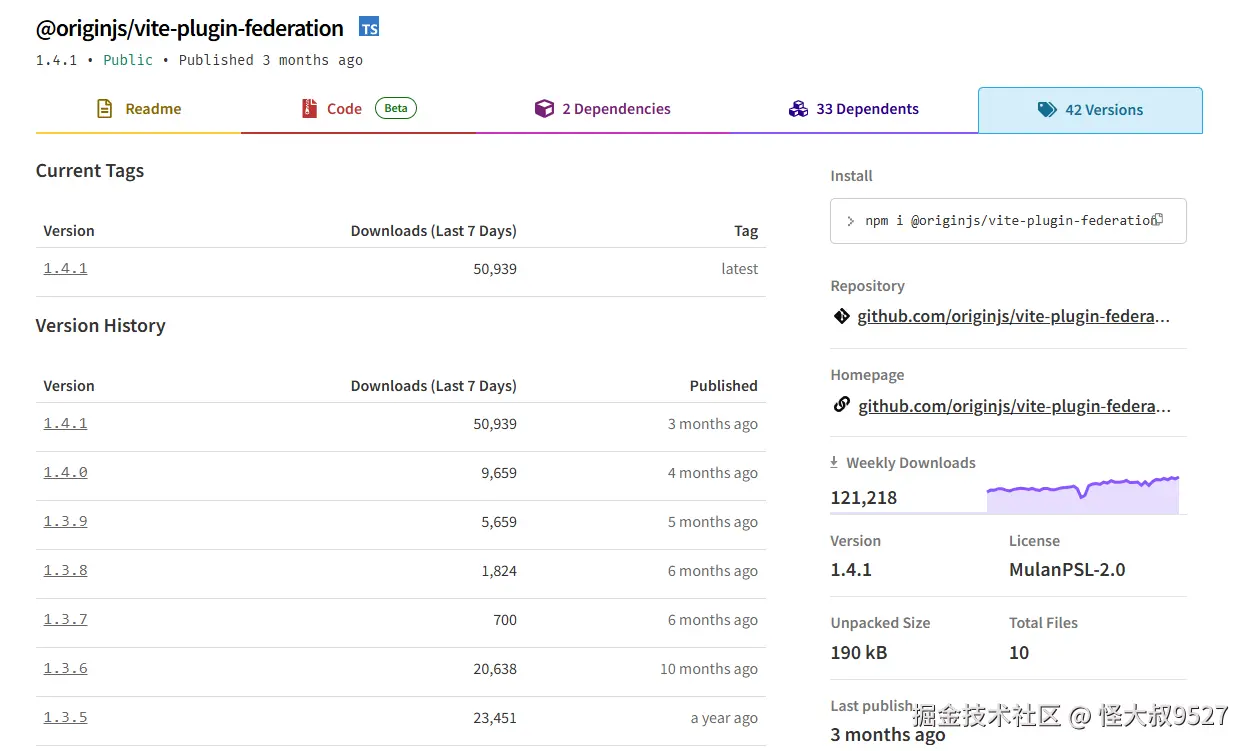Click the 5,659 downloads cell
Screen dimensions: 1250x751
[x=498, y=522]
